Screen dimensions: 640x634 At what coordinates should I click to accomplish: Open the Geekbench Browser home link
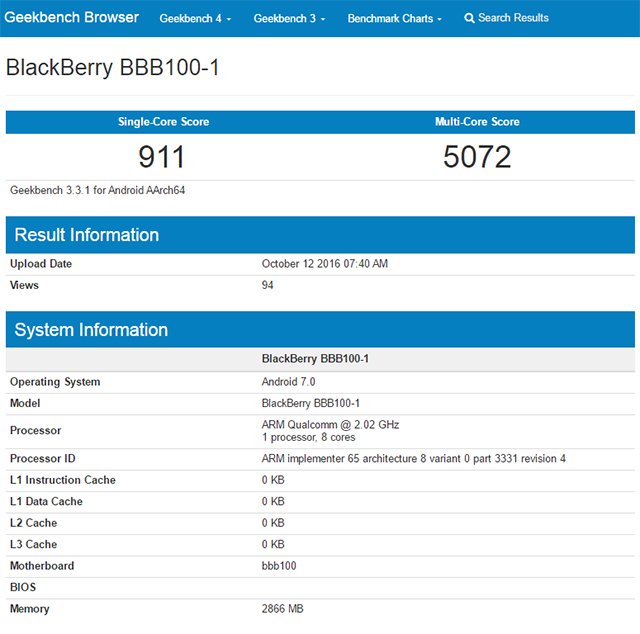tap(71, 18)
